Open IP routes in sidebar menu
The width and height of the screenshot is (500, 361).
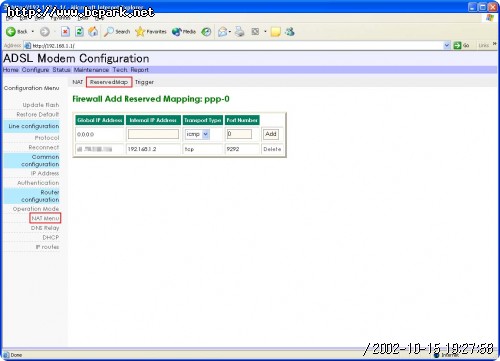click(47, 247)
